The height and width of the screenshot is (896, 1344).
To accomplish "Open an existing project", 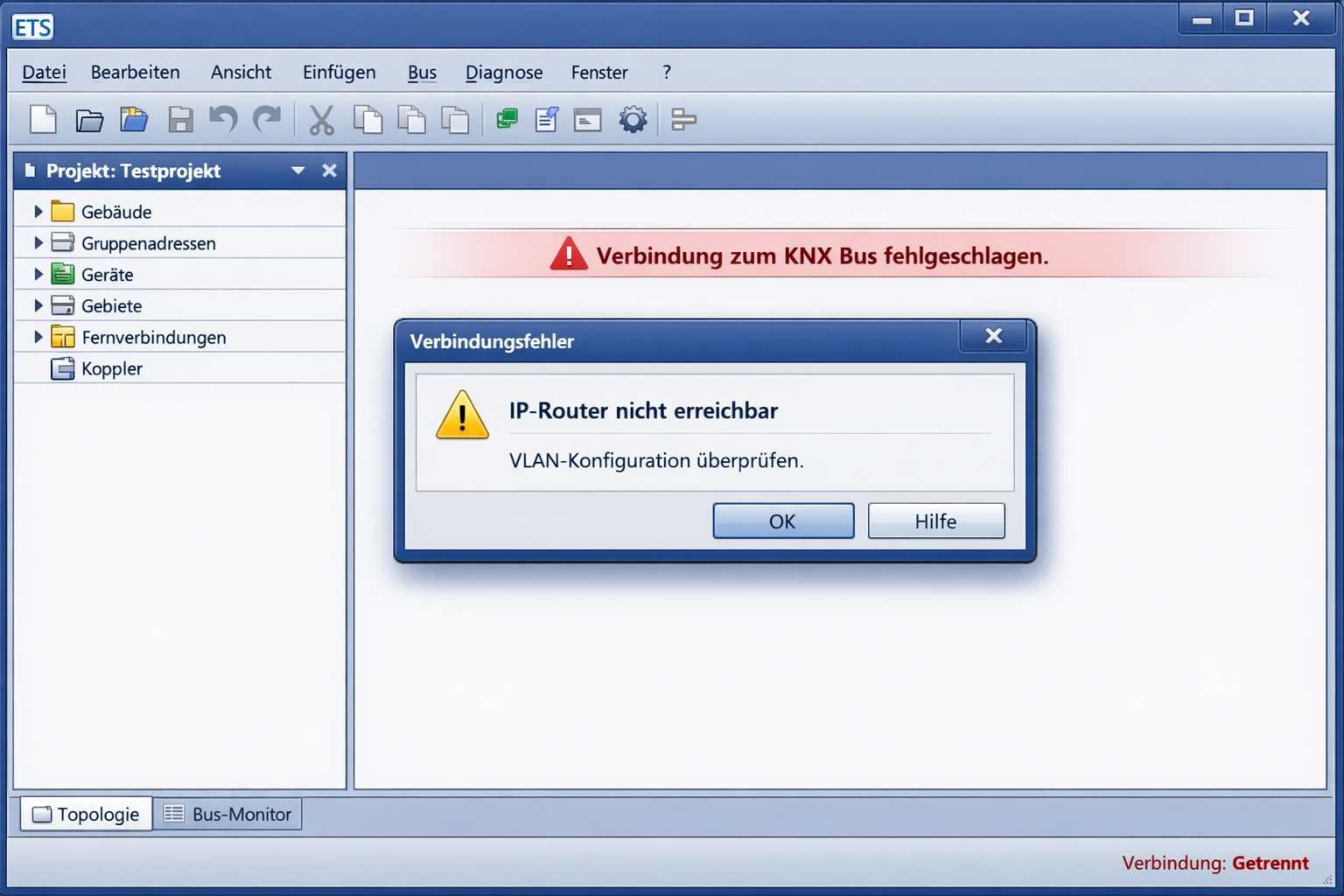I will pos(90,119).
